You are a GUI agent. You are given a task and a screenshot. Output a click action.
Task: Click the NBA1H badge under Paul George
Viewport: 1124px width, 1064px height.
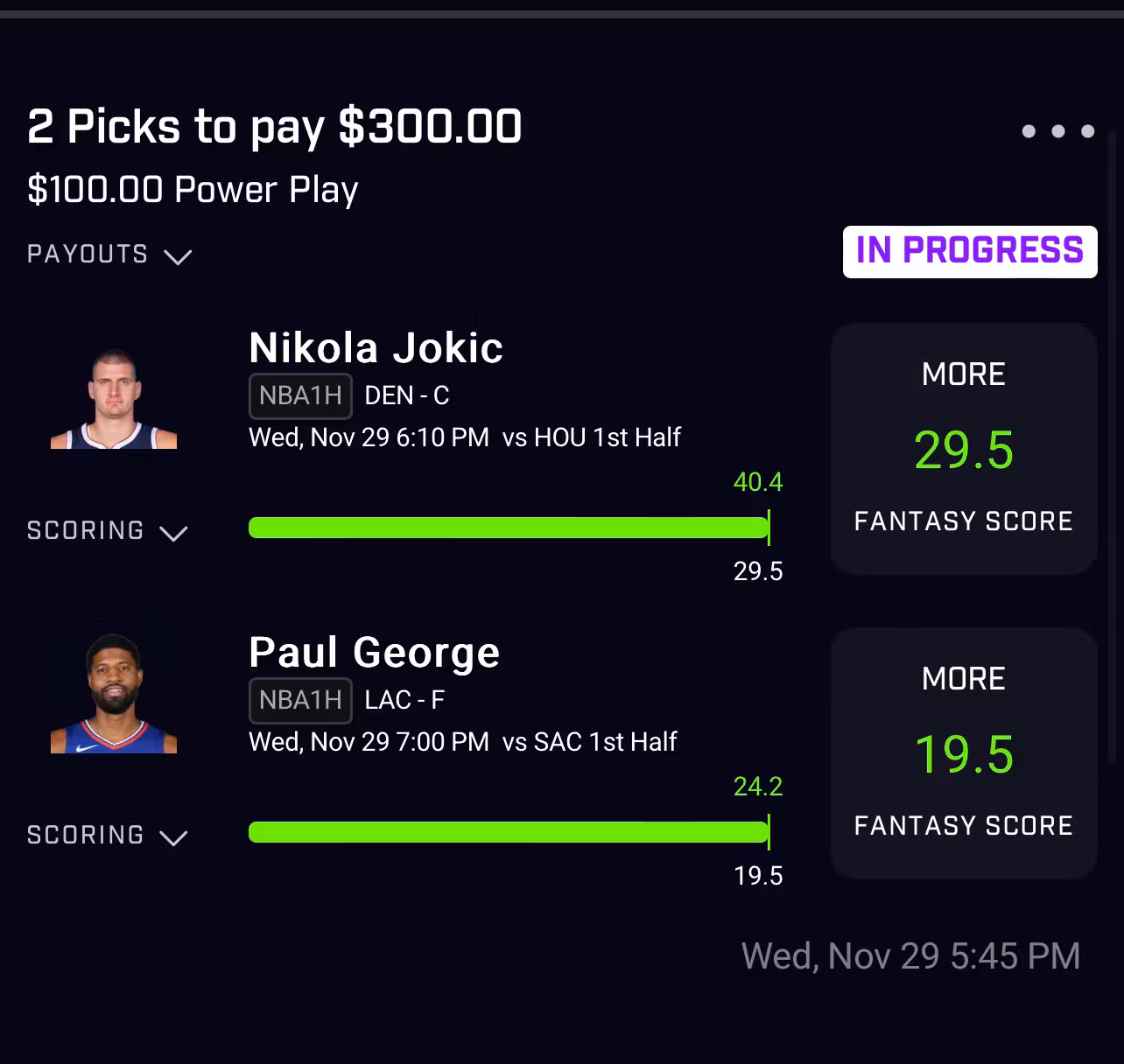tap(300, 700)
